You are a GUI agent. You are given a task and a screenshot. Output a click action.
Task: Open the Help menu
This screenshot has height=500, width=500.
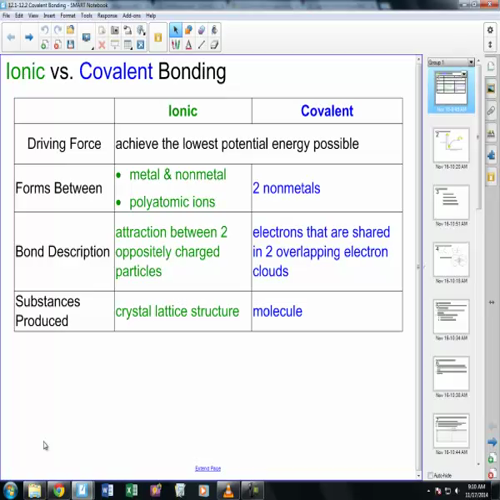[151, 16]
